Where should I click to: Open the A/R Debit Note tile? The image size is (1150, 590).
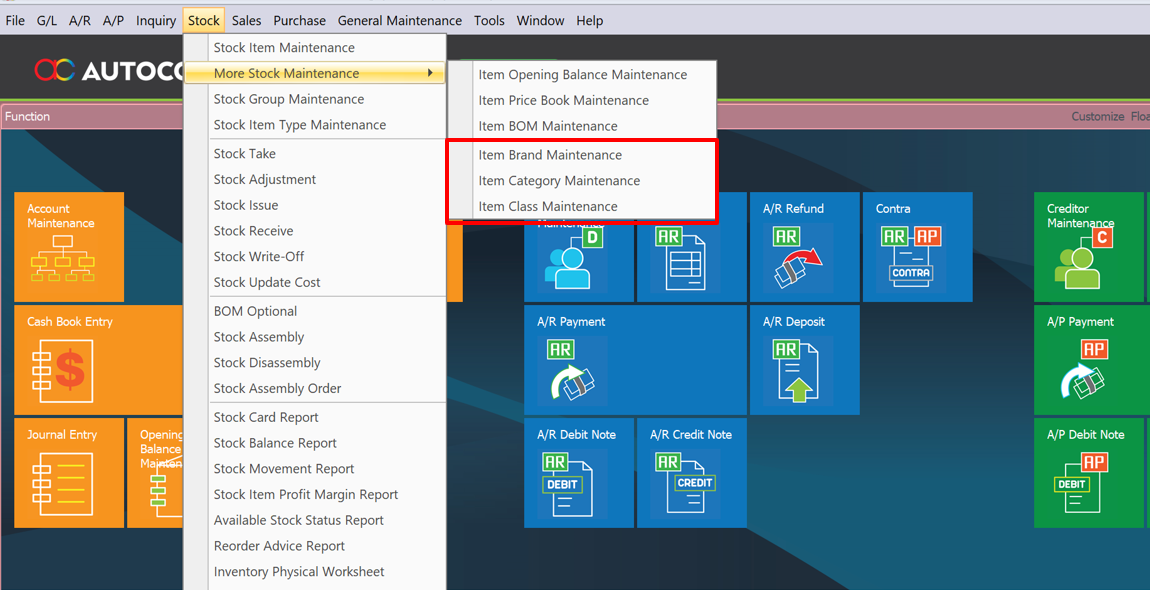(579, 473)
